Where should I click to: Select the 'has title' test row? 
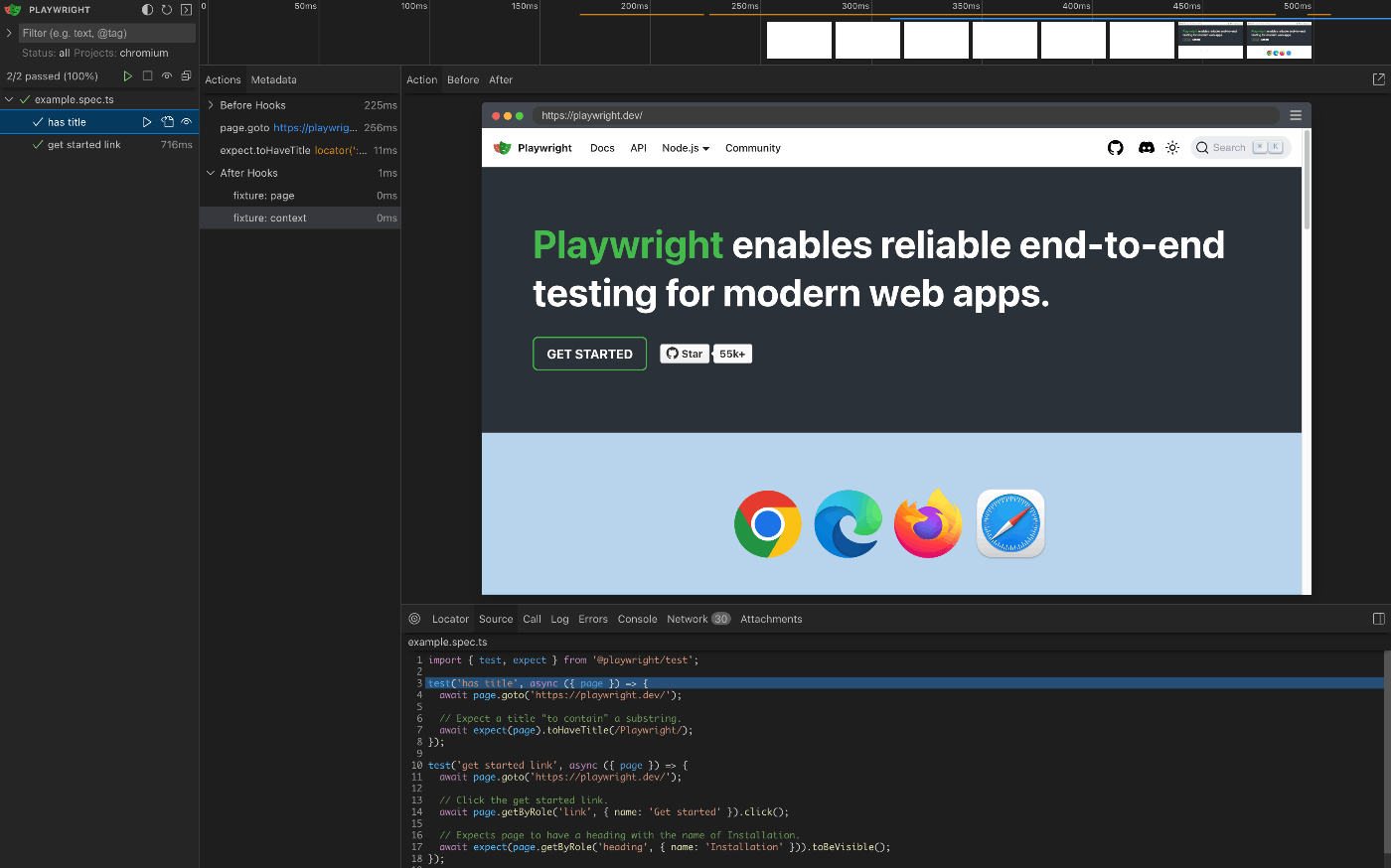(x=99, y=122)
